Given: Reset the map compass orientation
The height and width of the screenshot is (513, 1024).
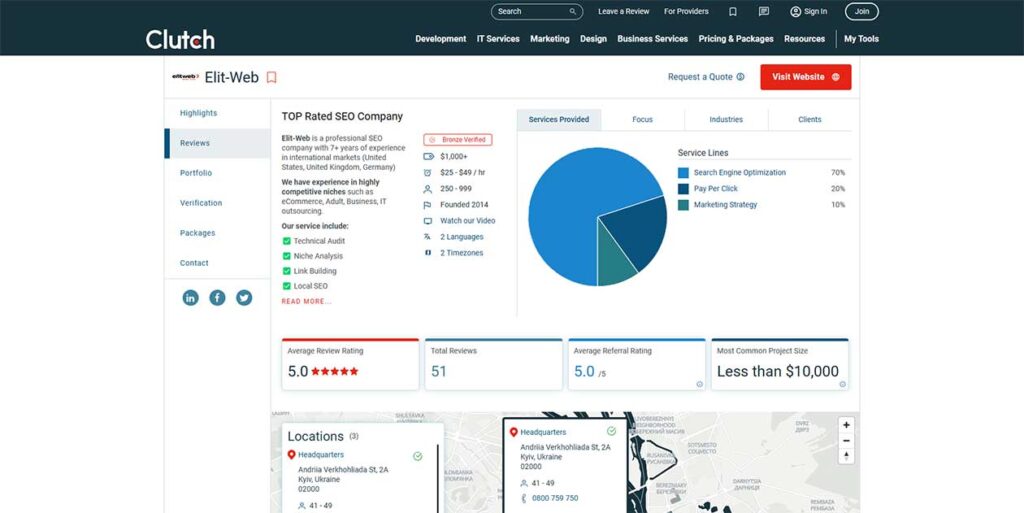Looking at the screenshot, I should (x=846, y=456).
